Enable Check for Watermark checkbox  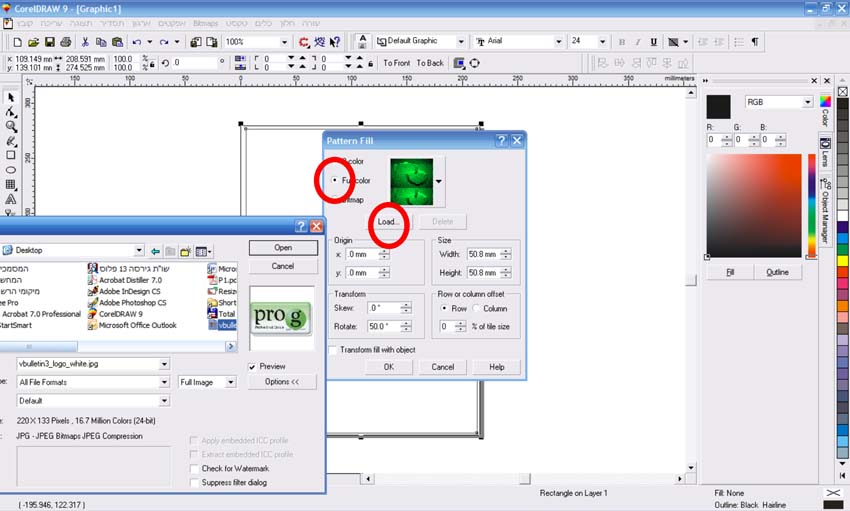(195, 469)
